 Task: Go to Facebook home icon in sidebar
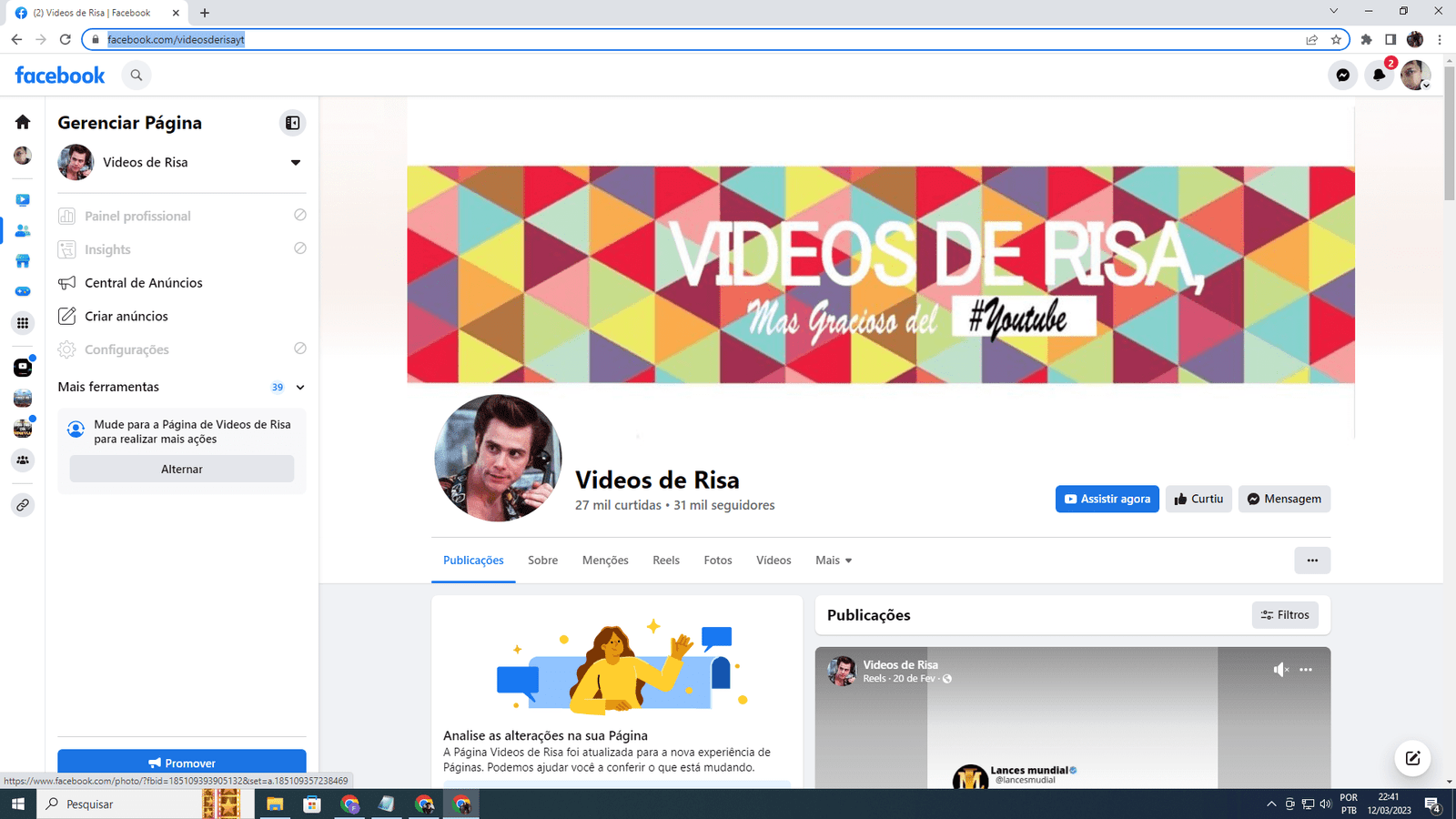click(x=23, y=122)
